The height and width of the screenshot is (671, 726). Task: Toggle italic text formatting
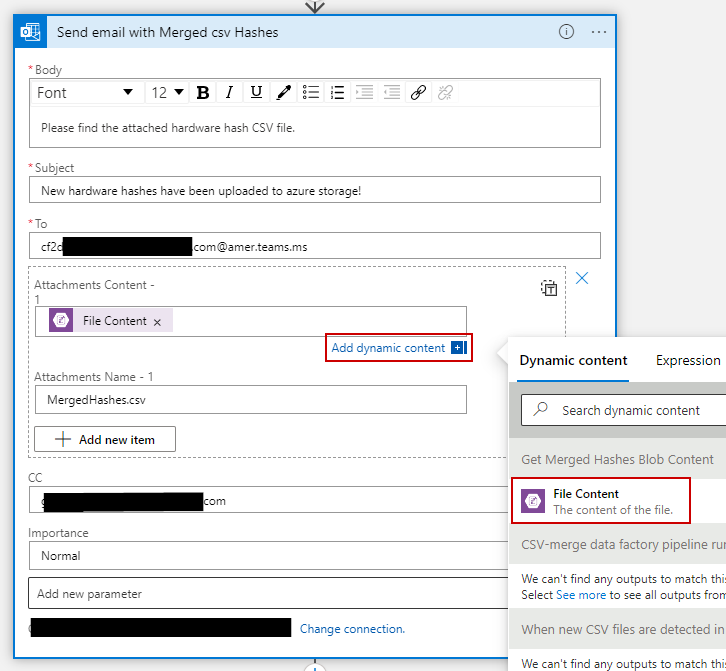coord(229,93)
